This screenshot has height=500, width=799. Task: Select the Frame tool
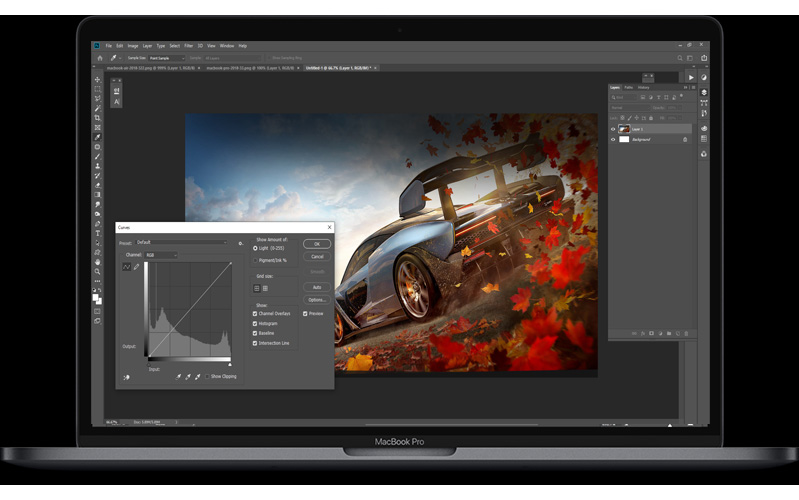pyautogui.click(x=97, y=127)
